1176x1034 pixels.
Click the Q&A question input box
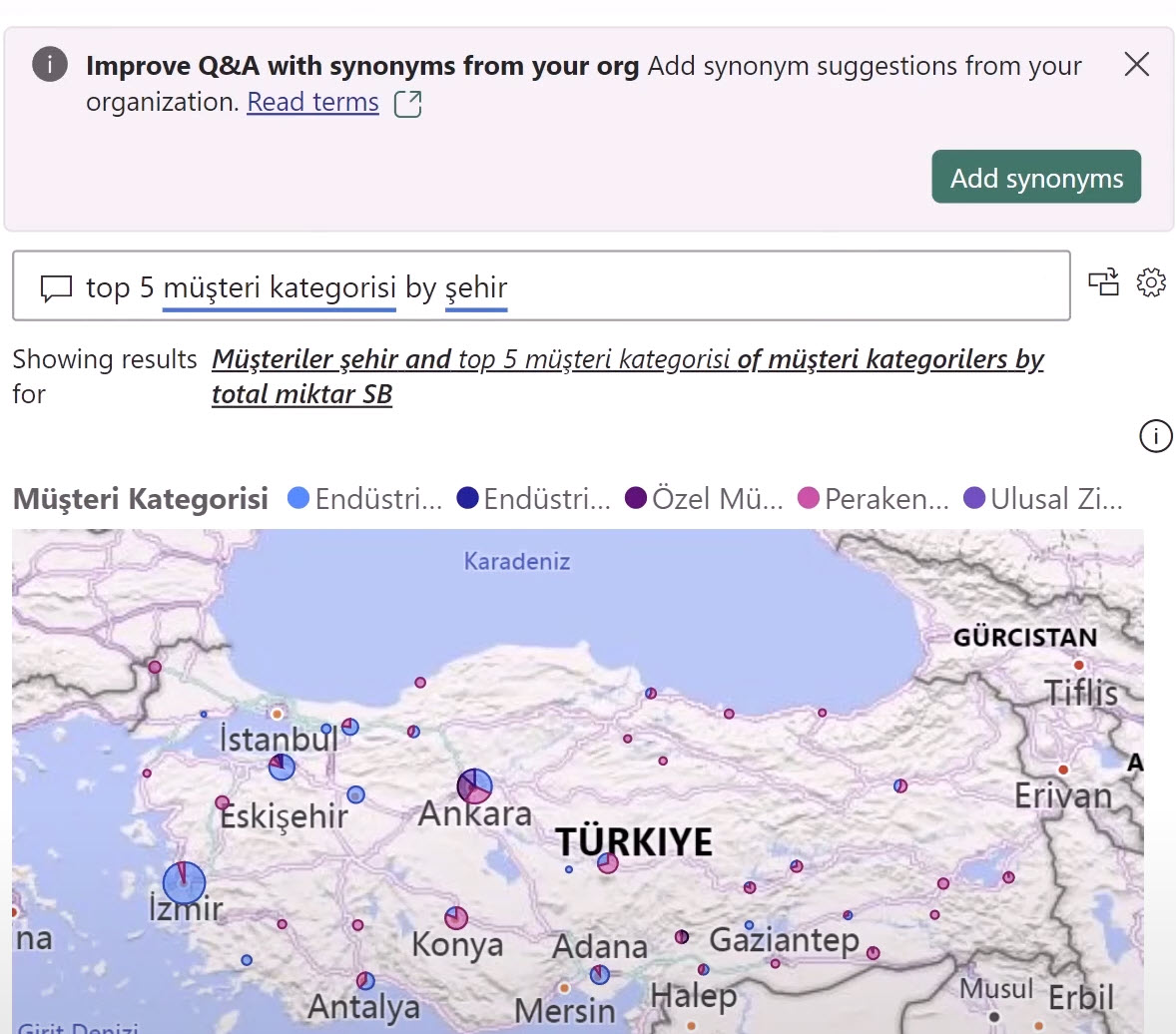[541, 285]
